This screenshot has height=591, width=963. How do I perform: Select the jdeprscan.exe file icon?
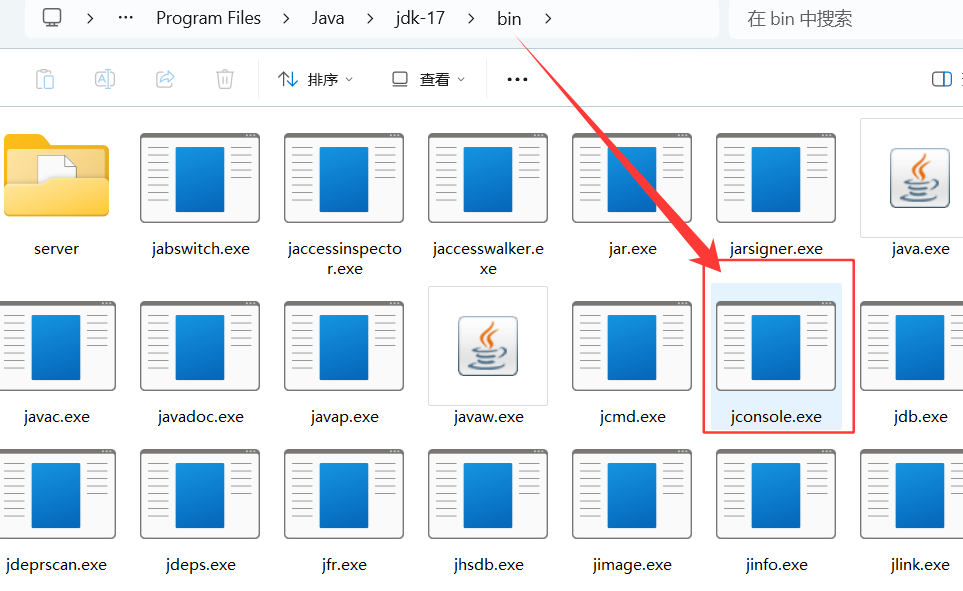click(x=57, y=494)
